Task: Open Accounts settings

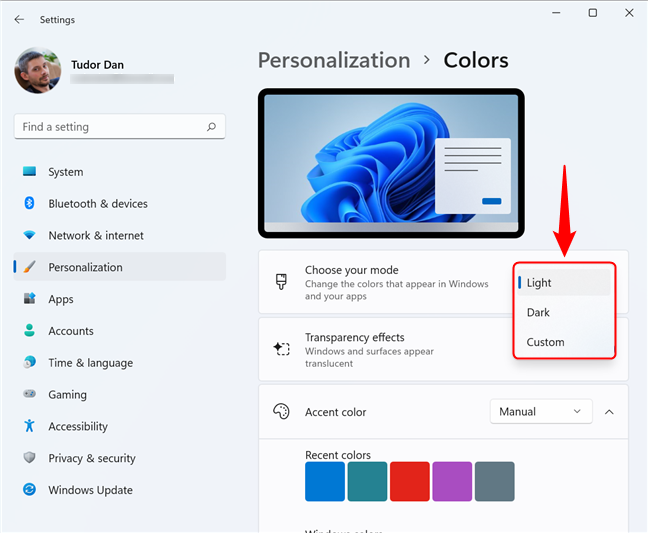Action: (x=120, y=331)
